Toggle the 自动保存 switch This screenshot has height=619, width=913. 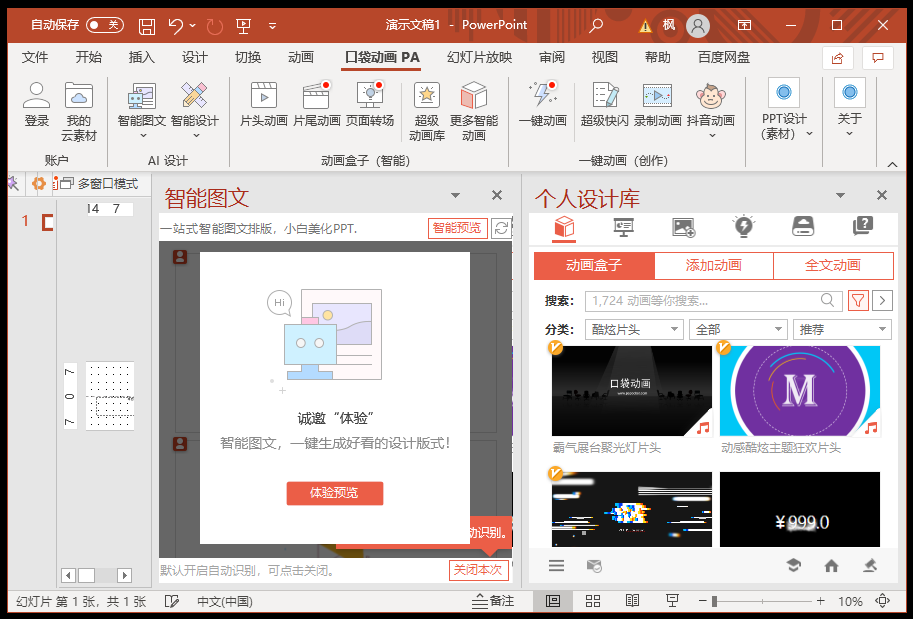coord(104,25)
